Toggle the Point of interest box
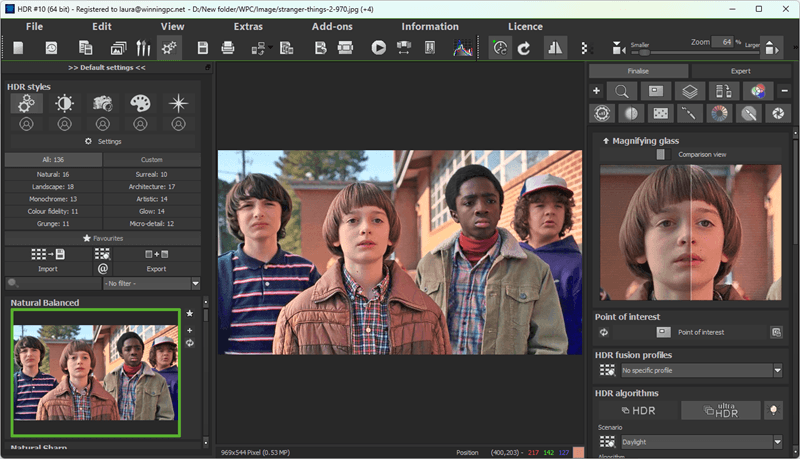The height and width of the screenshot is (459, 800). point(663,332)
